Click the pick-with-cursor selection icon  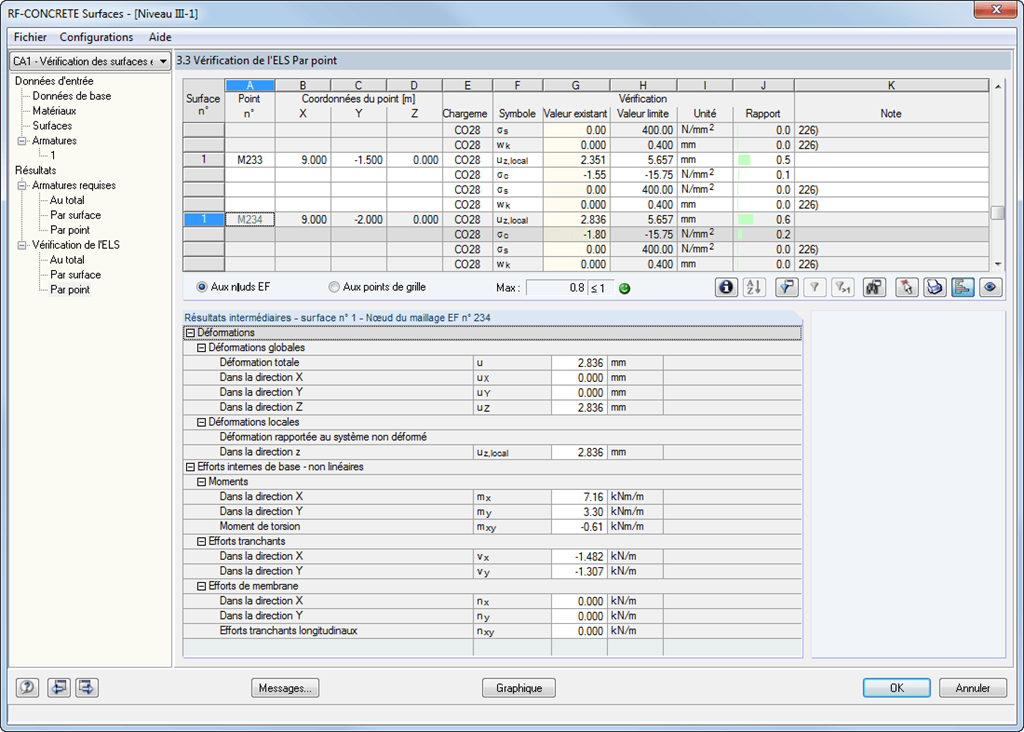pos(906,287)
